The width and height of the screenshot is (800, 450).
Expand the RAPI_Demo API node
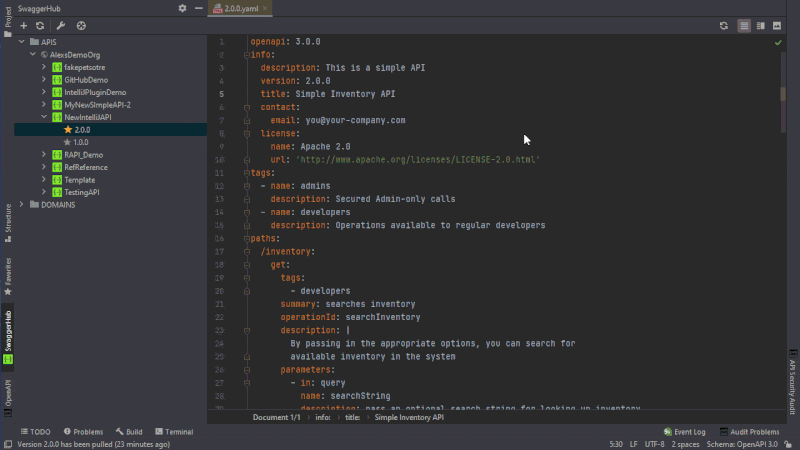coord(44,154)
